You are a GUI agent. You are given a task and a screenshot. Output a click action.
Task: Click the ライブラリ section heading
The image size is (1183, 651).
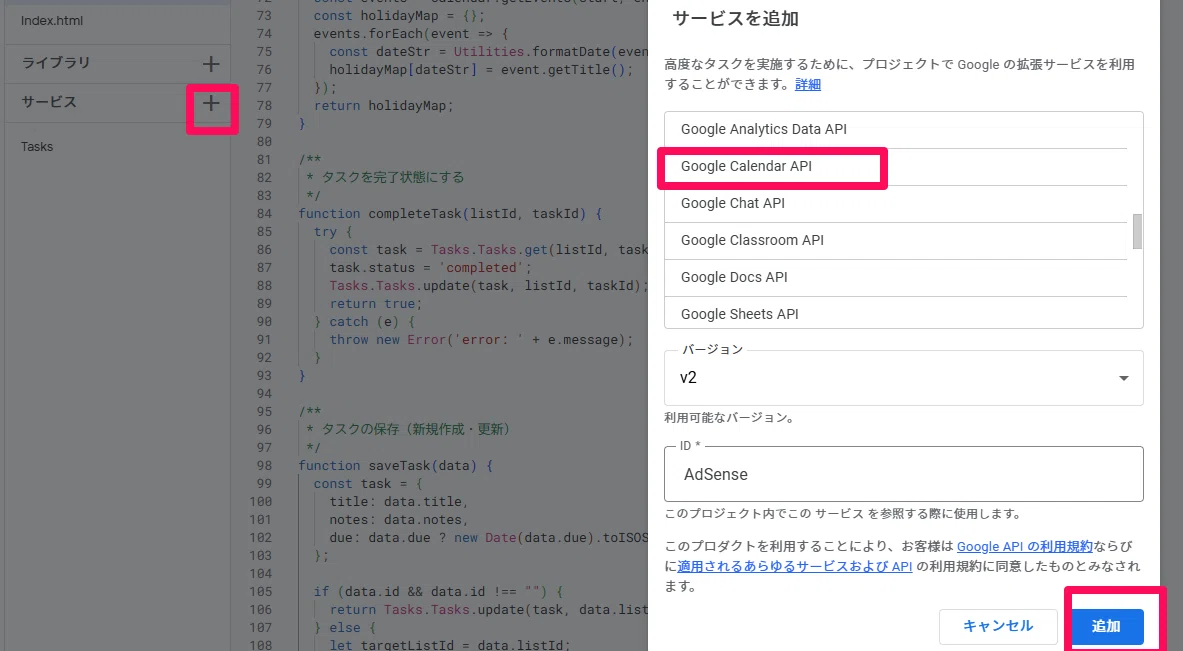(x=56, y=63)
